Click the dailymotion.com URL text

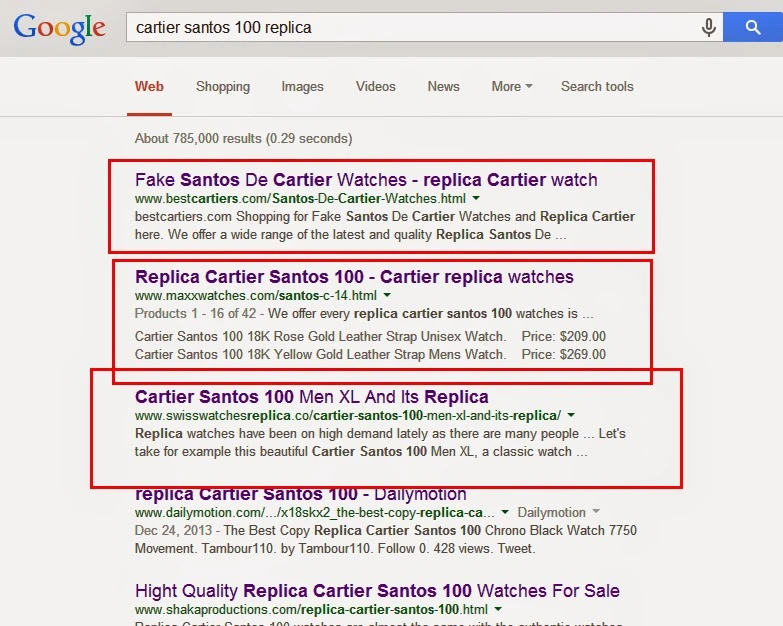tap(315, 512)
